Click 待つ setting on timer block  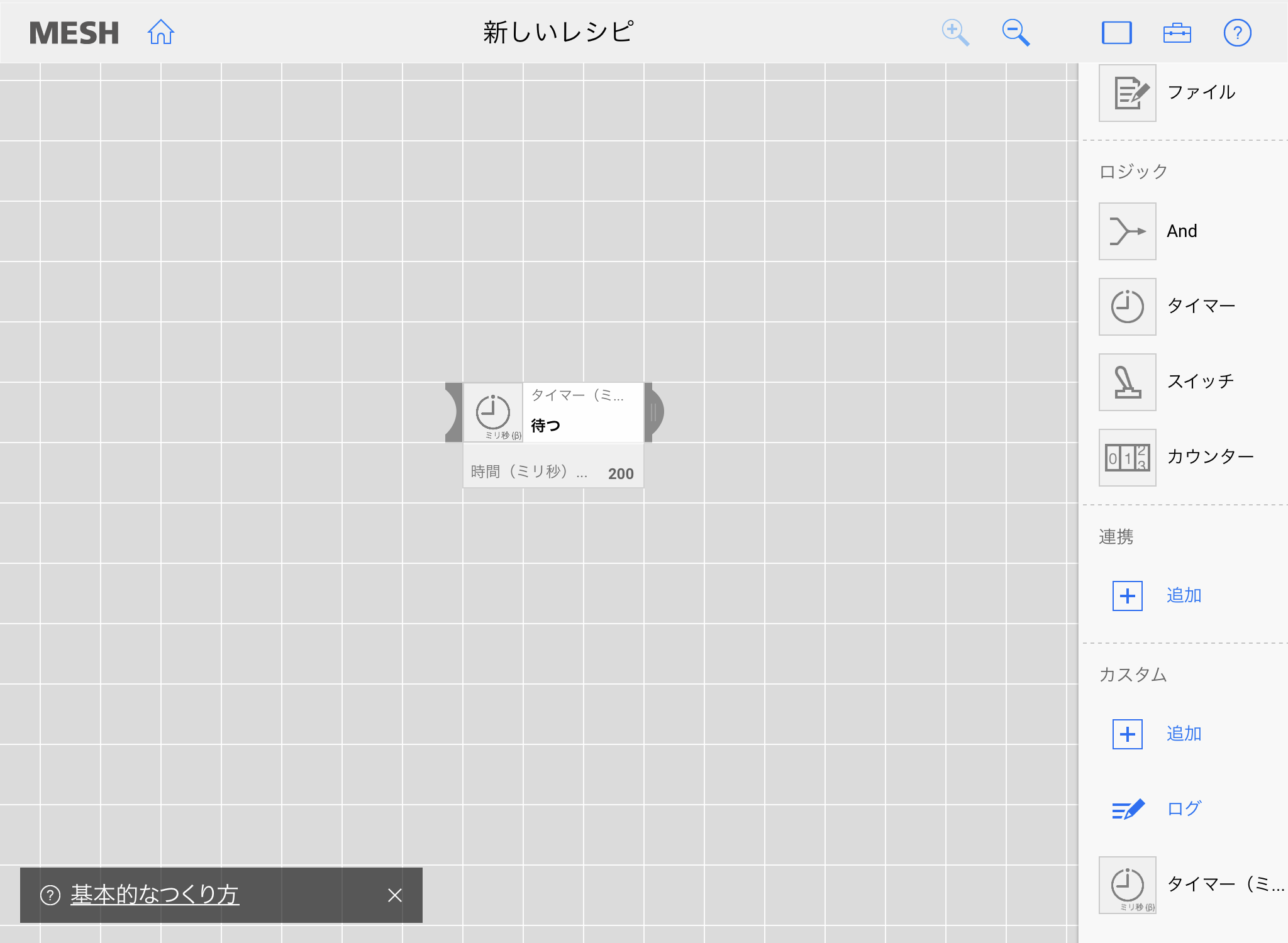[x=546, y=426]
